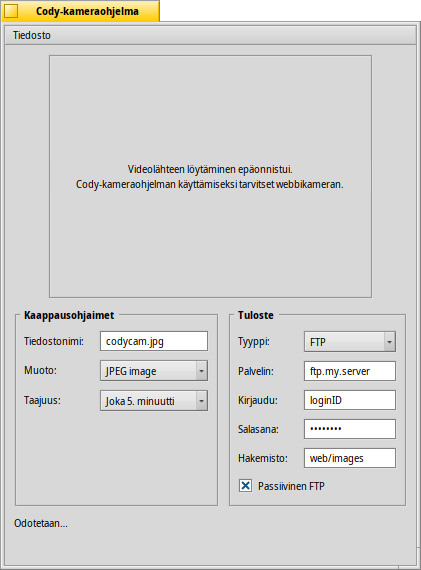Open the Tiedosto menu
This screenshot has width=421, height=570.
[32, 35]
